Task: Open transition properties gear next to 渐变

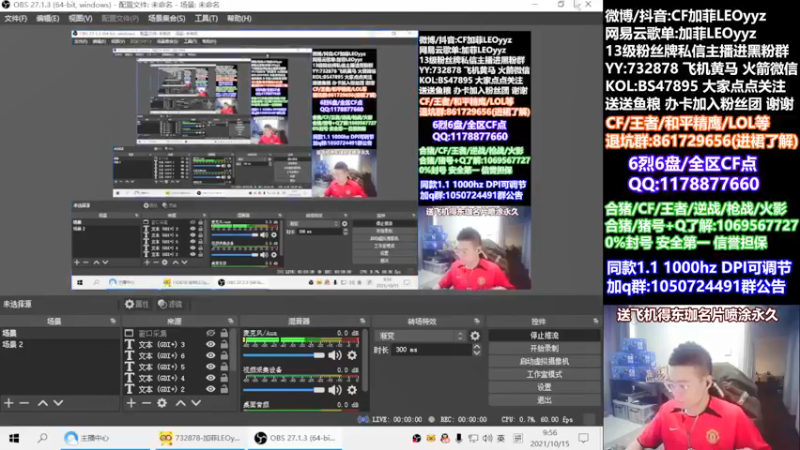Action: coord(475,336)
